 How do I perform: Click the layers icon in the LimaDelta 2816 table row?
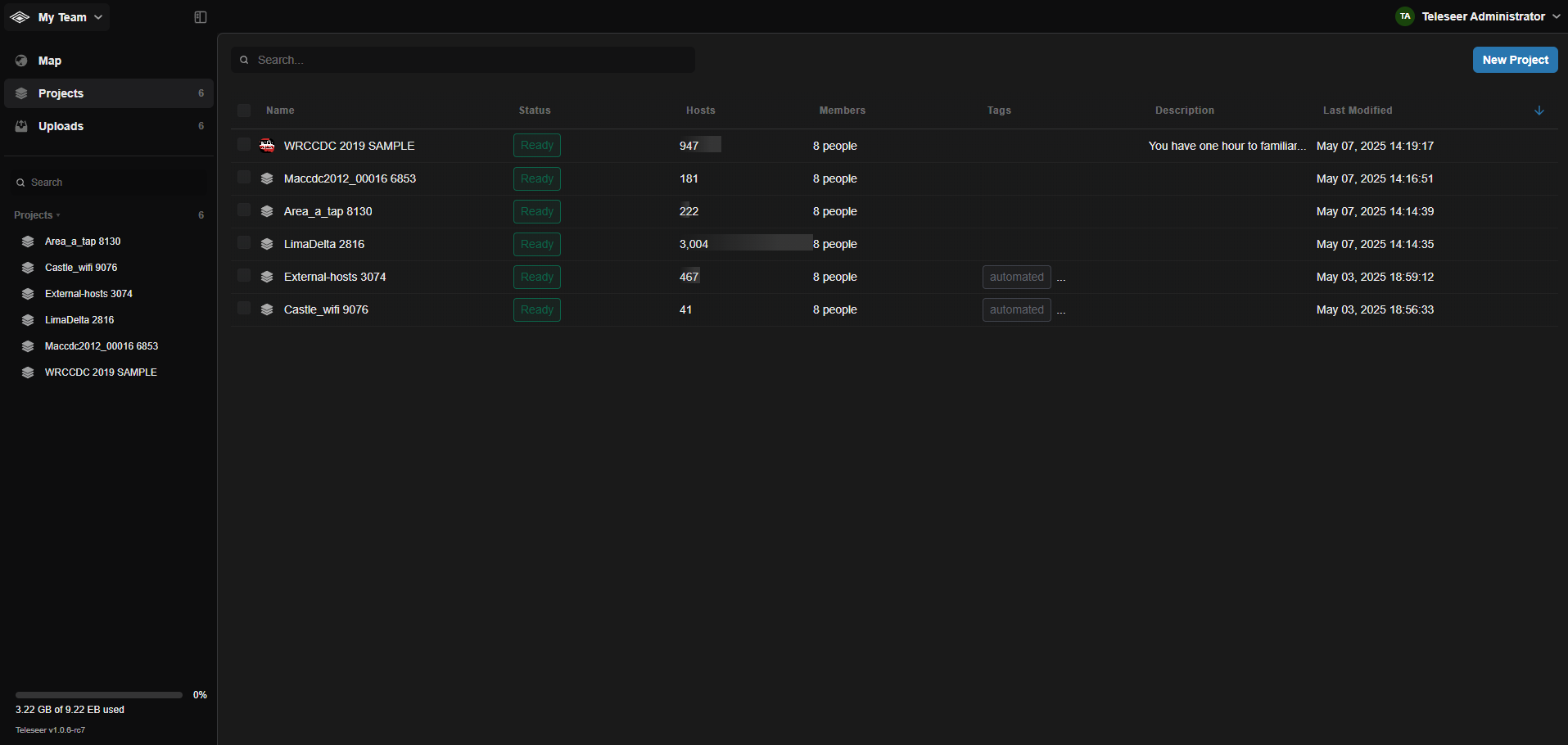coord(267,244)
